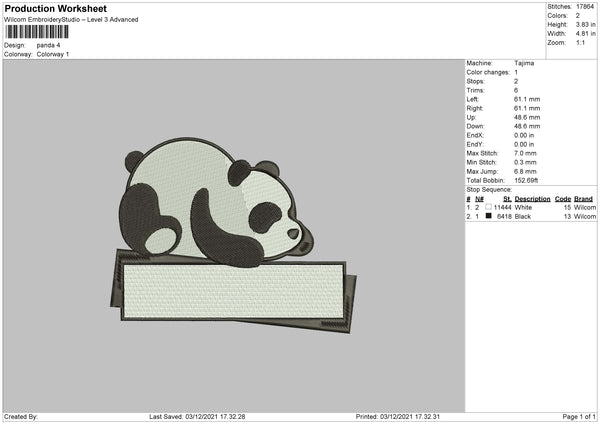
Task: Click the 'Last Saved: 03/12/2021 17.32.28' footer
Action: 197,417
